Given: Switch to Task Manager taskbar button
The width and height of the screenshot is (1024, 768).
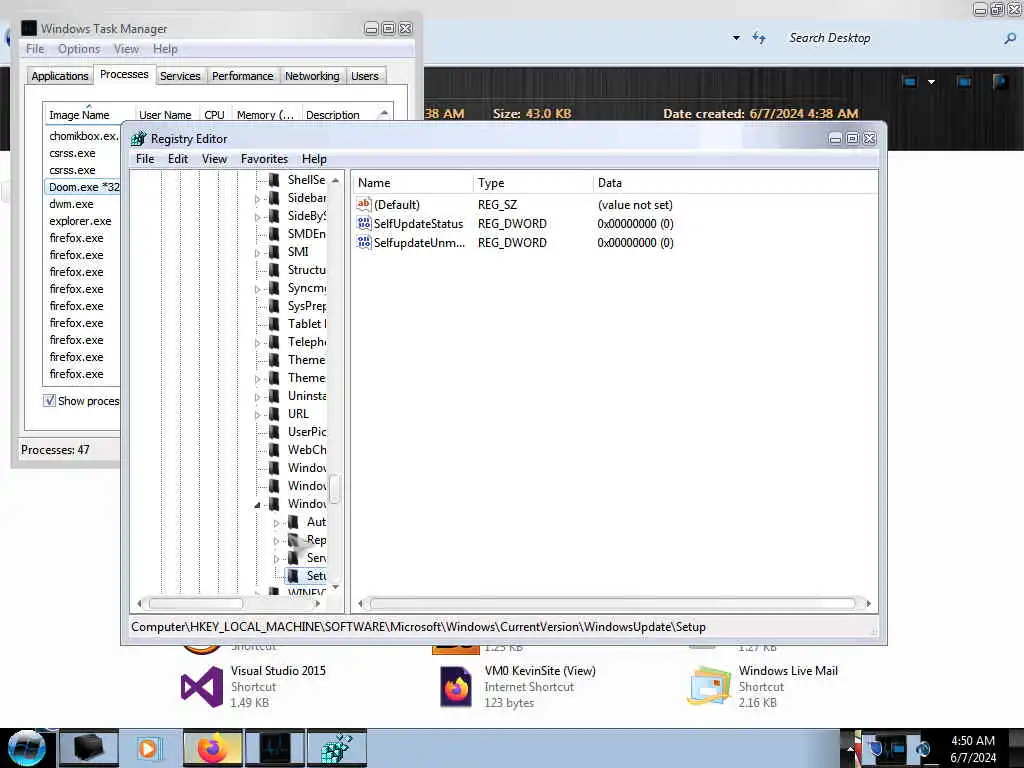Looking at the screenshot, I should (x=274, y=748).
